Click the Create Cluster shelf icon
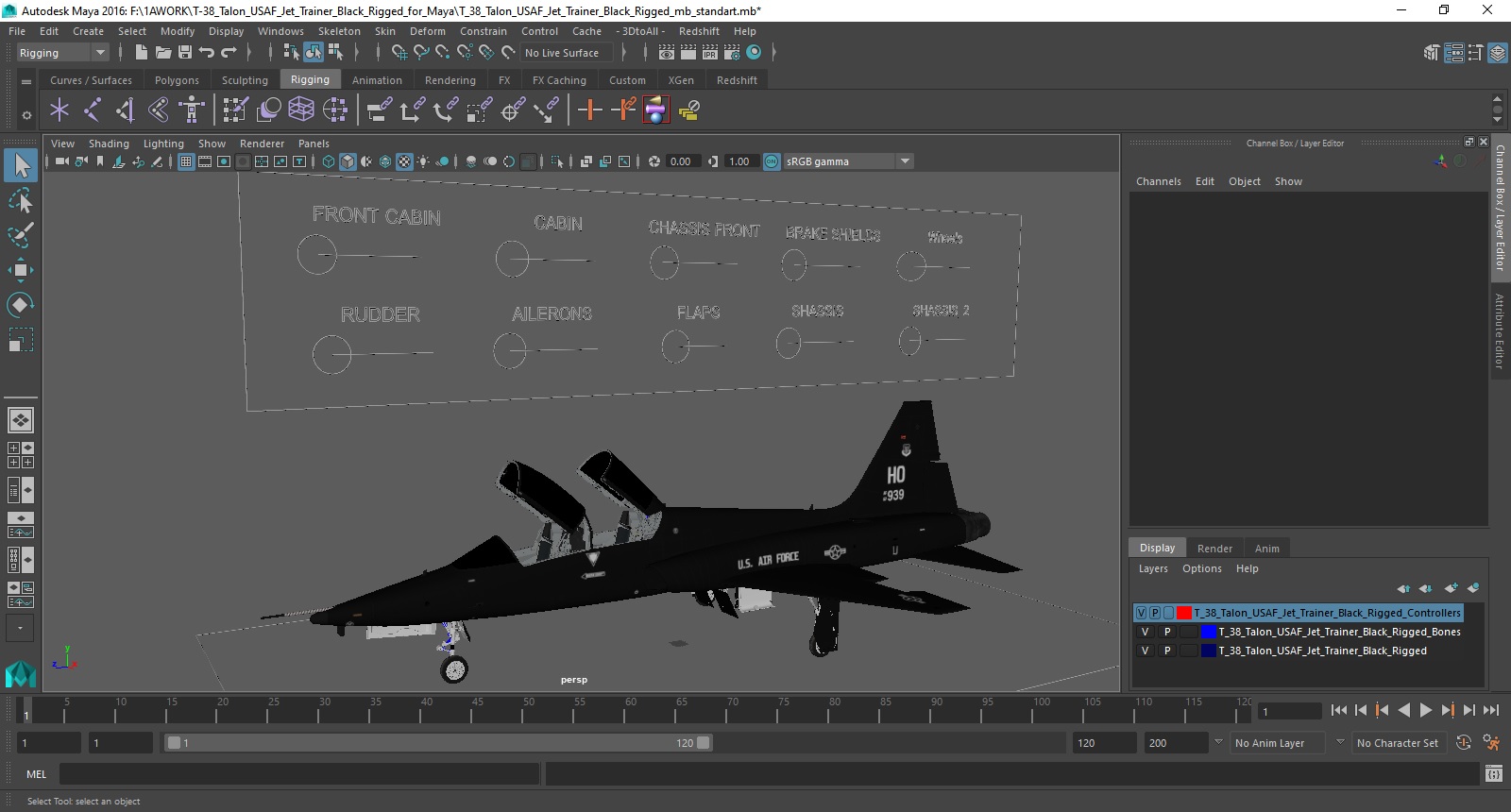 tap(335, 110)
